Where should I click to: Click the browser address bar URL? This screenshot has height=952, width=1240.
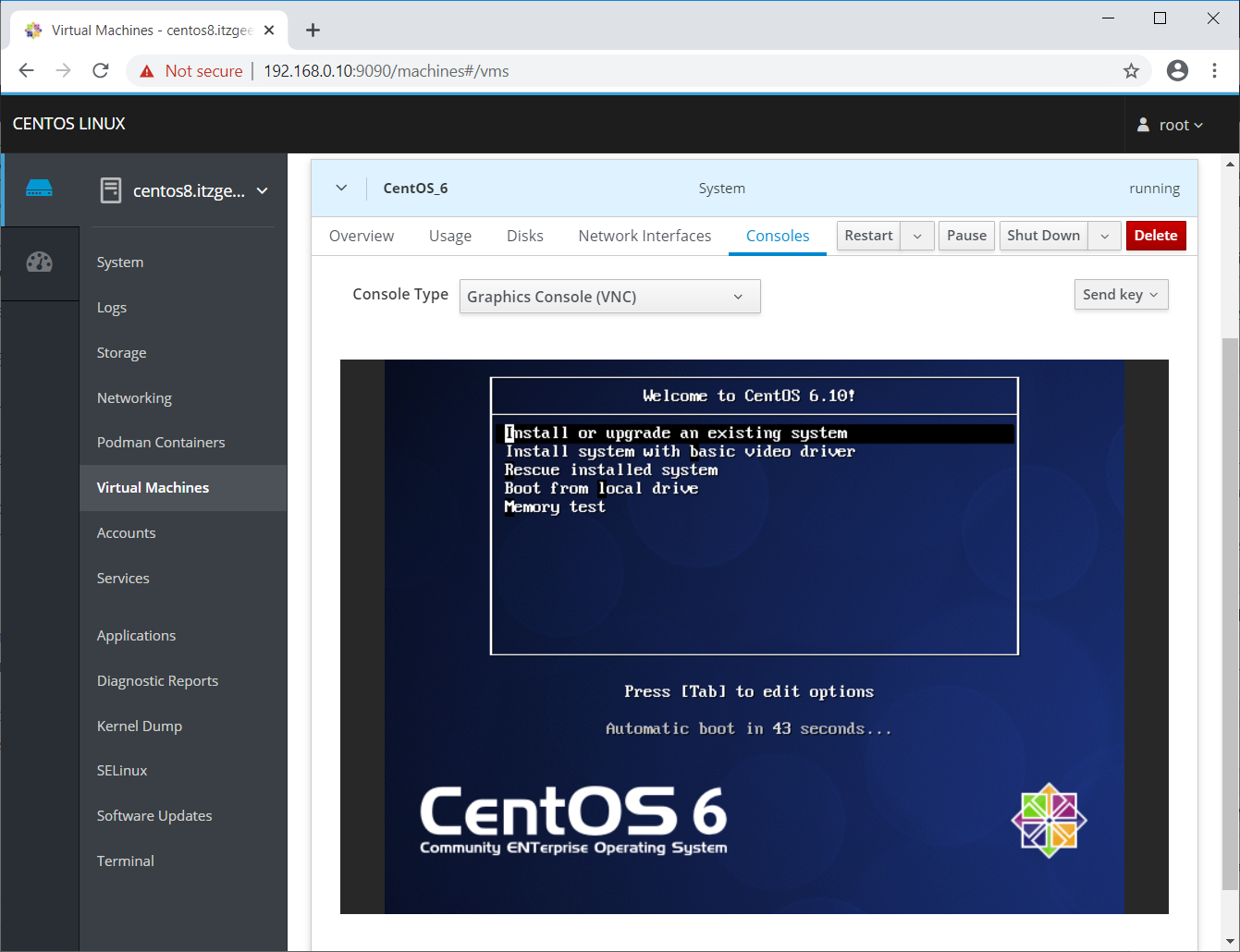(x=387, y=71)
